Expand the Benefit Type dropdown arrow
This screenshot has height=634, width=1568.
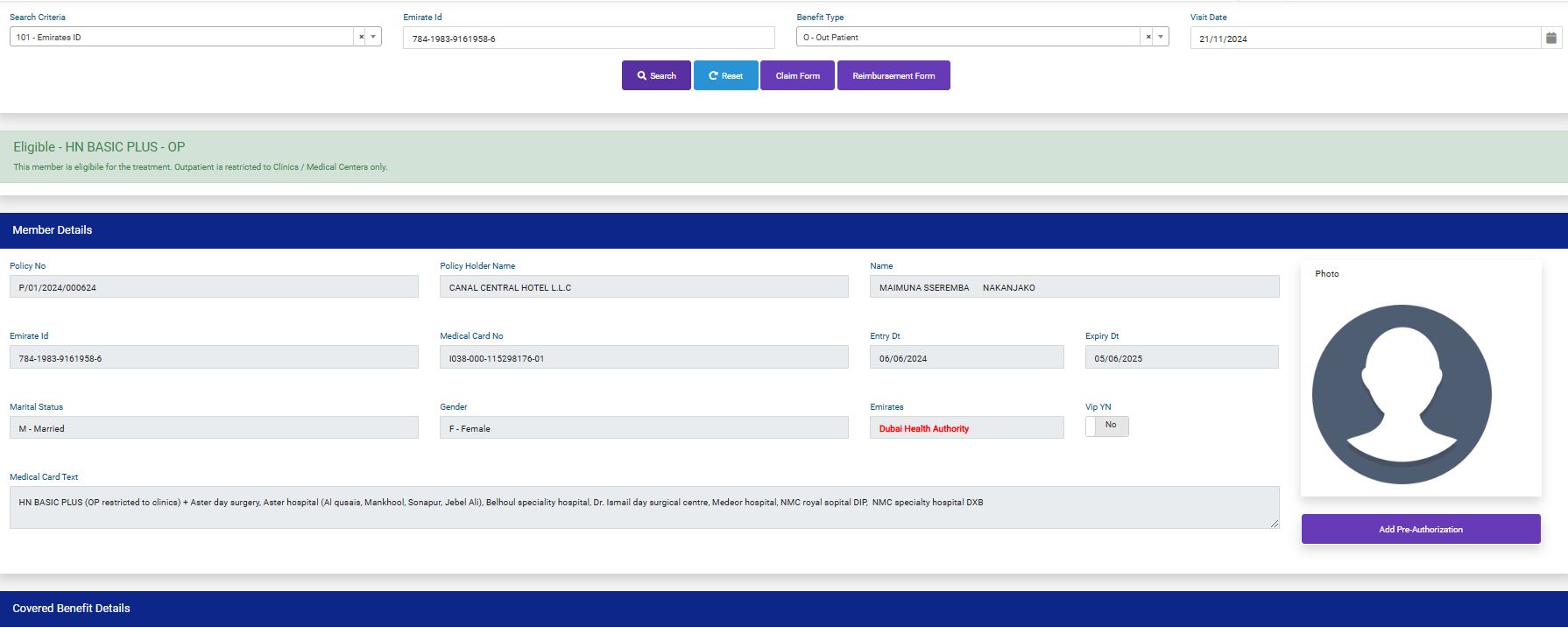pyautogui.click(x=1162, y=37)
